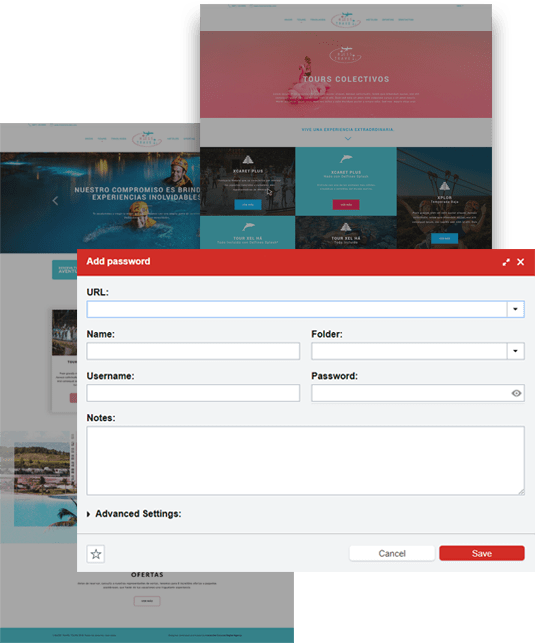Focus the Name input field
This screenshot has height=643, width=535.
tap(193, 351)
